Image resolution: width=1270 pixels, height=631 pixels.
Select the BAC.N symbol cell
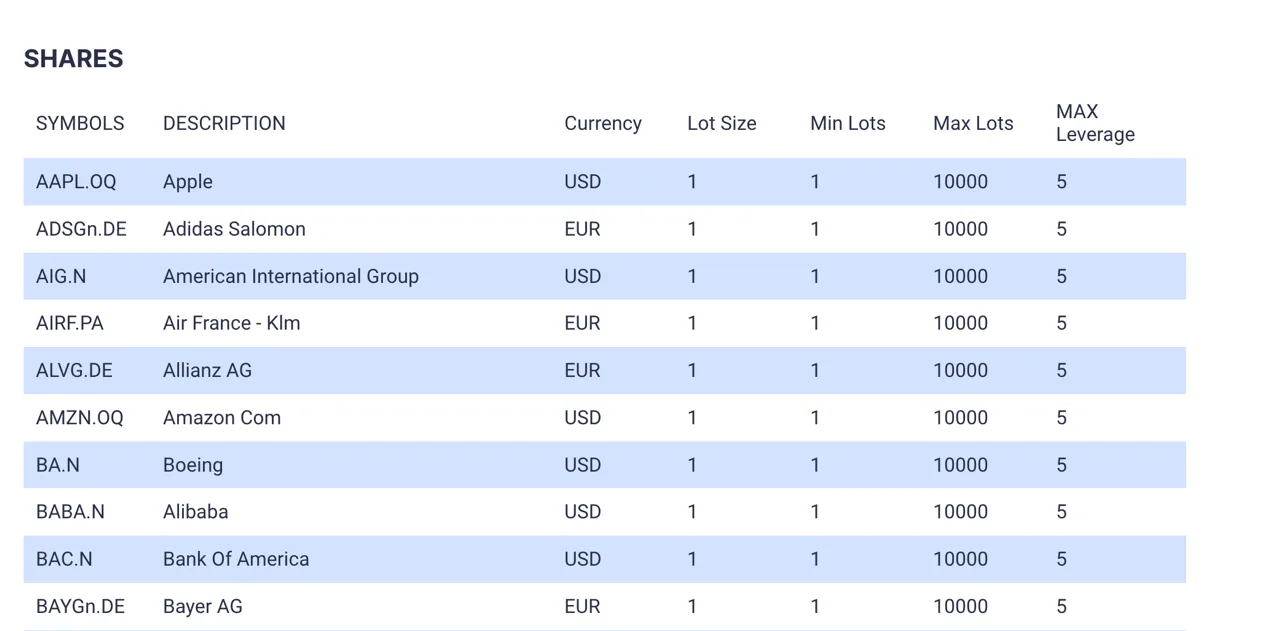click(x=64, y=559)
